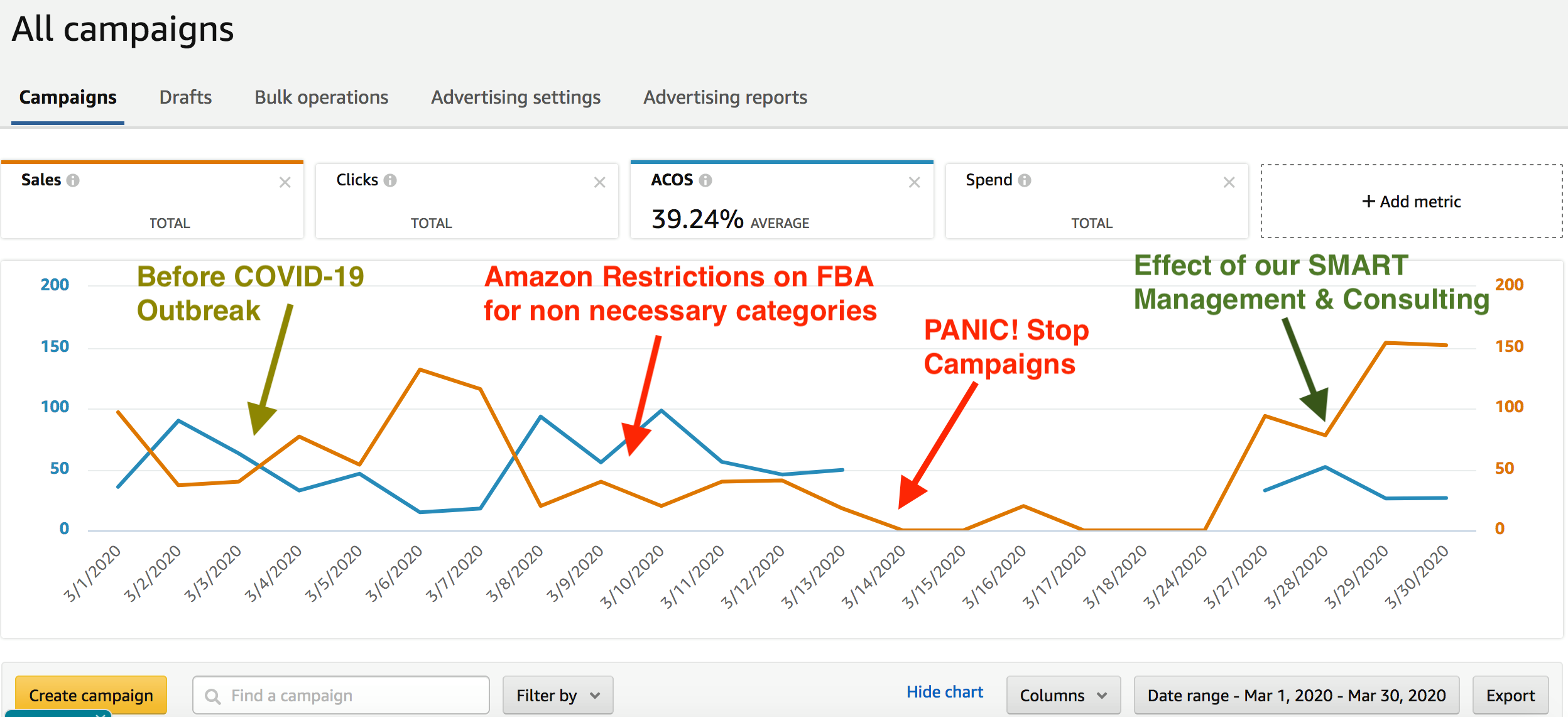Expand the Columns dropdown
Viewport: 1568px width, 717px height.
click(x=1064, y=695)
